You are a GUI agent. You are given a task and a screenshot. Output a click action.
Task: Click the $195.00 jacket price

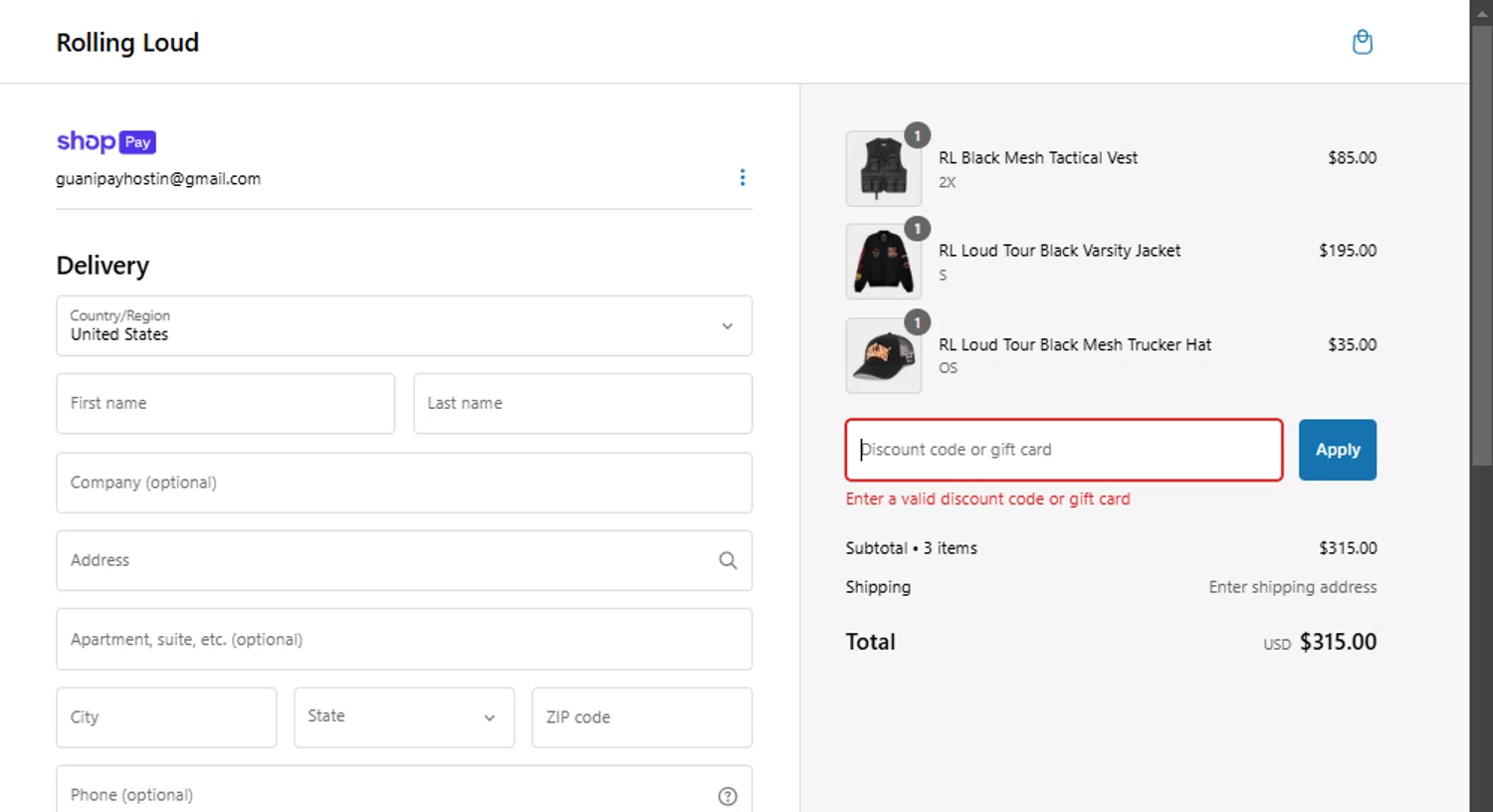(x=1348, y=251)
